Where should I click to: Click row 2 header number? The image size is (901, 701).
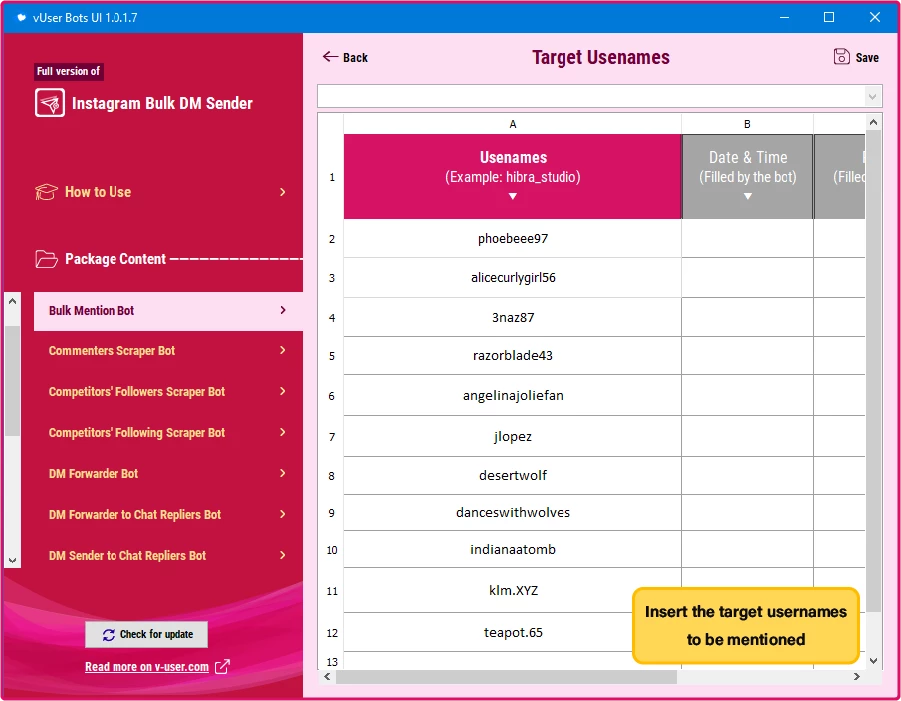[332, 239]
